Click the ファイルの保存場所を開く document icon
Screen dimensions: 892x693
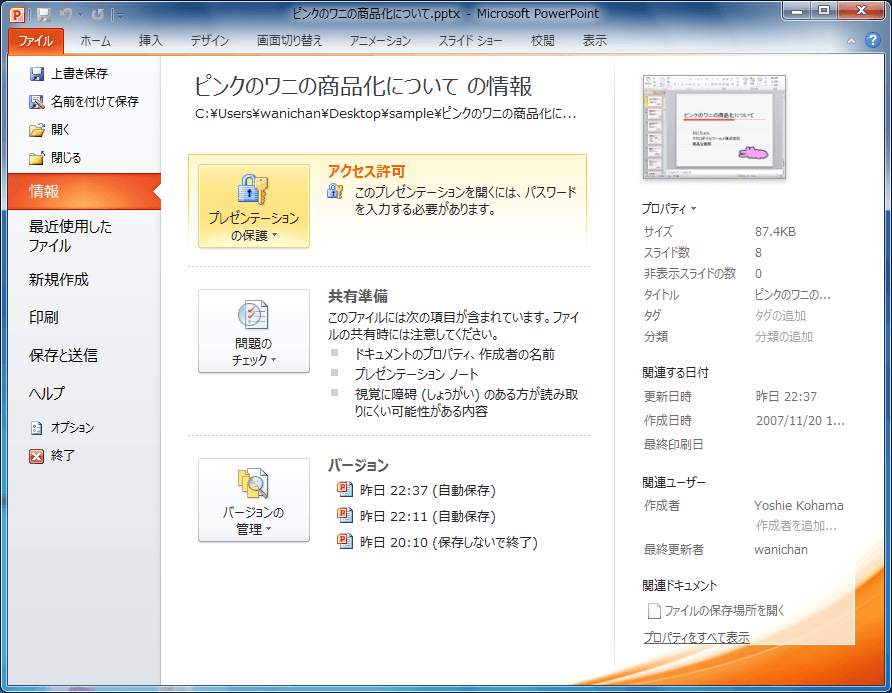click(x=654, y=611)
